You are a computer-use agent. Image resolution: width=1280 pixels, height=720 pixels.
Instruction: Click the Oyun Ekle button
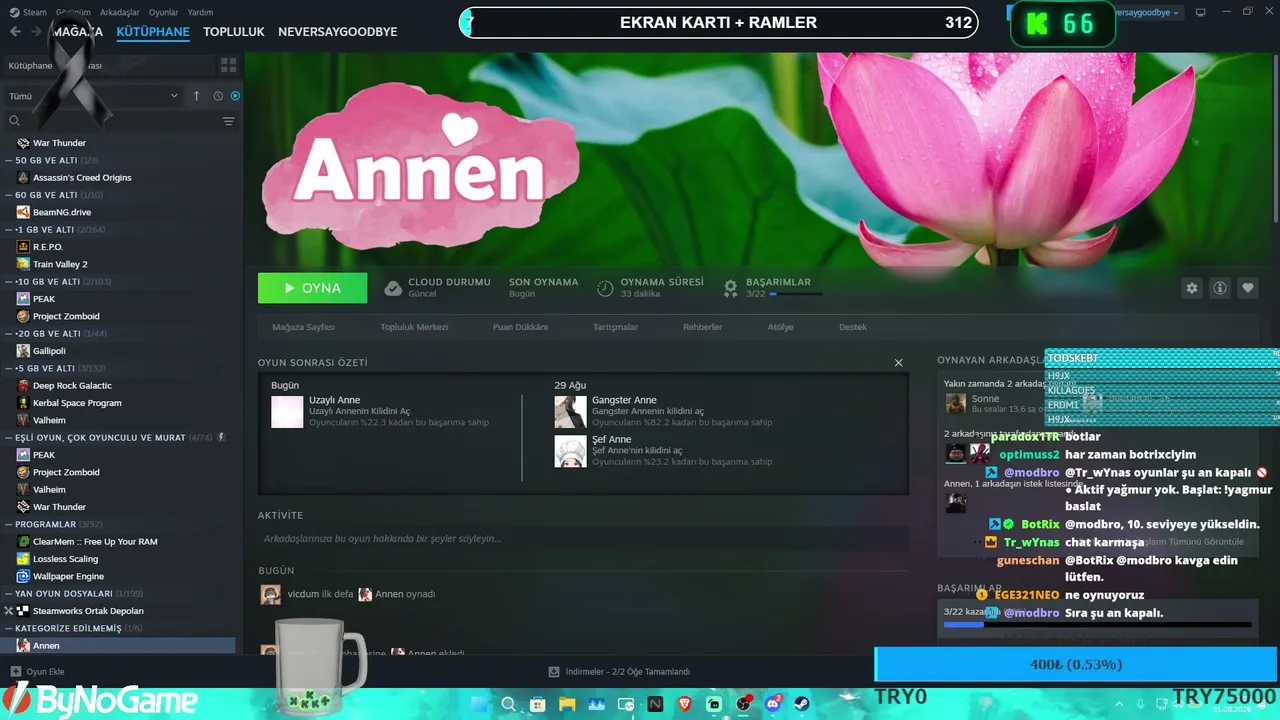tap(37, 672)
